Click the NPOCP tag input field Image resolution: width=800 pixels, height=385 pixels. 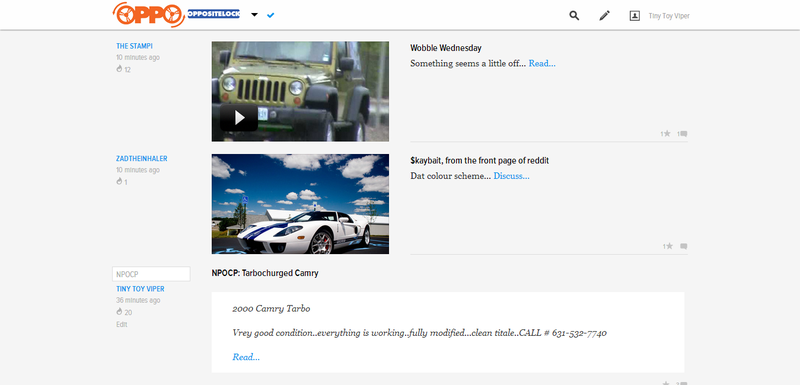pos(151,274)
